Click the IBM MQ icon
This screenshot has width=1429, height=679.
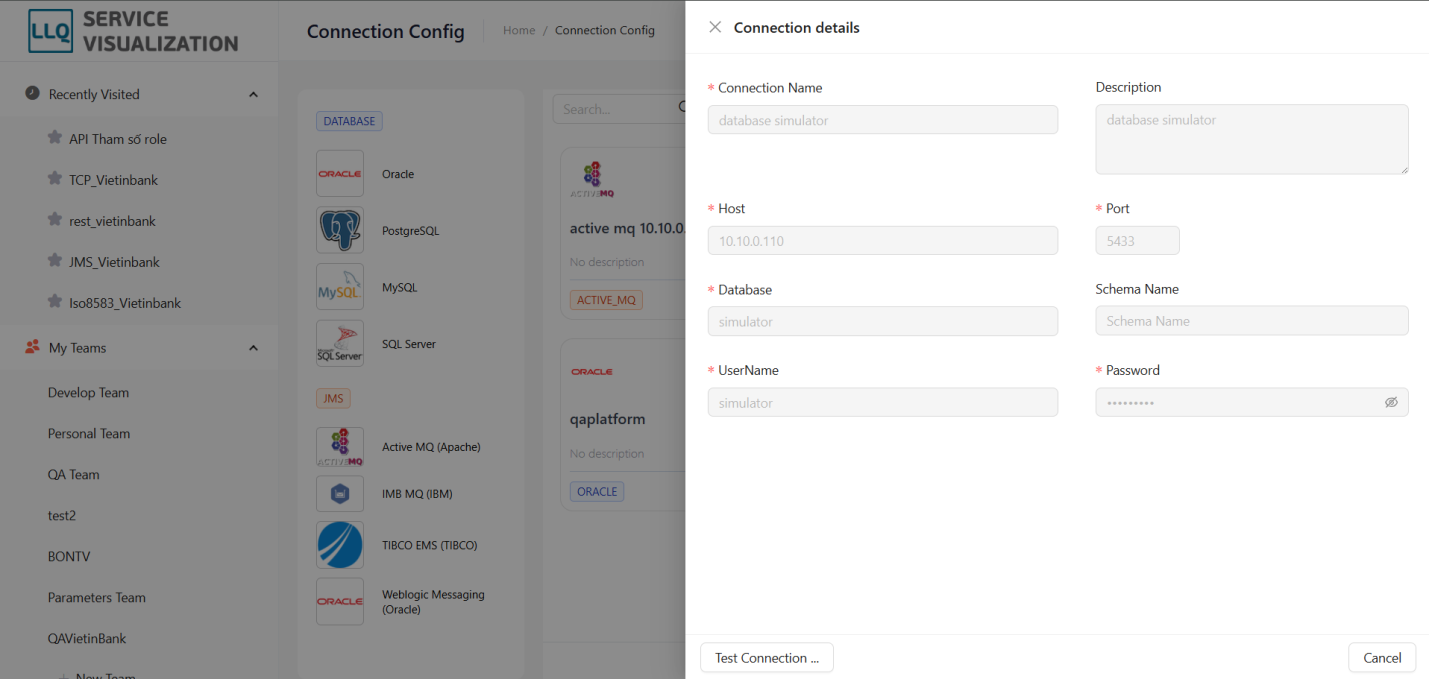(x=340, y=494)
